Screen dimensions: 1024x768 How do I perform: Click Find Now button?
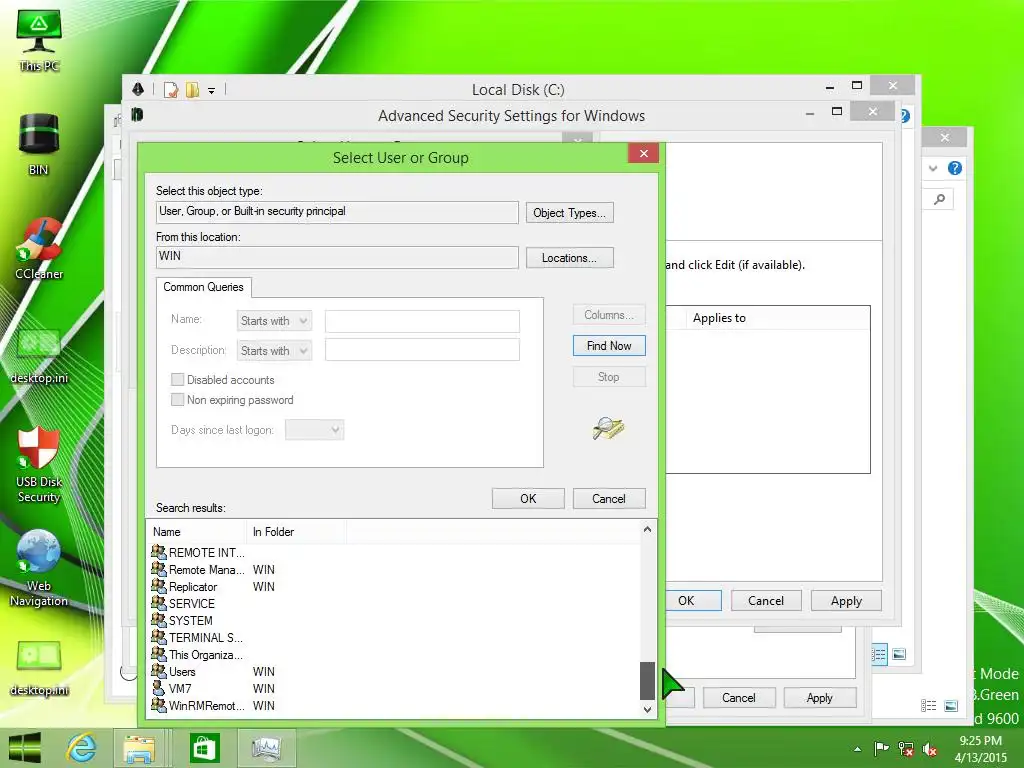point(609,345)
